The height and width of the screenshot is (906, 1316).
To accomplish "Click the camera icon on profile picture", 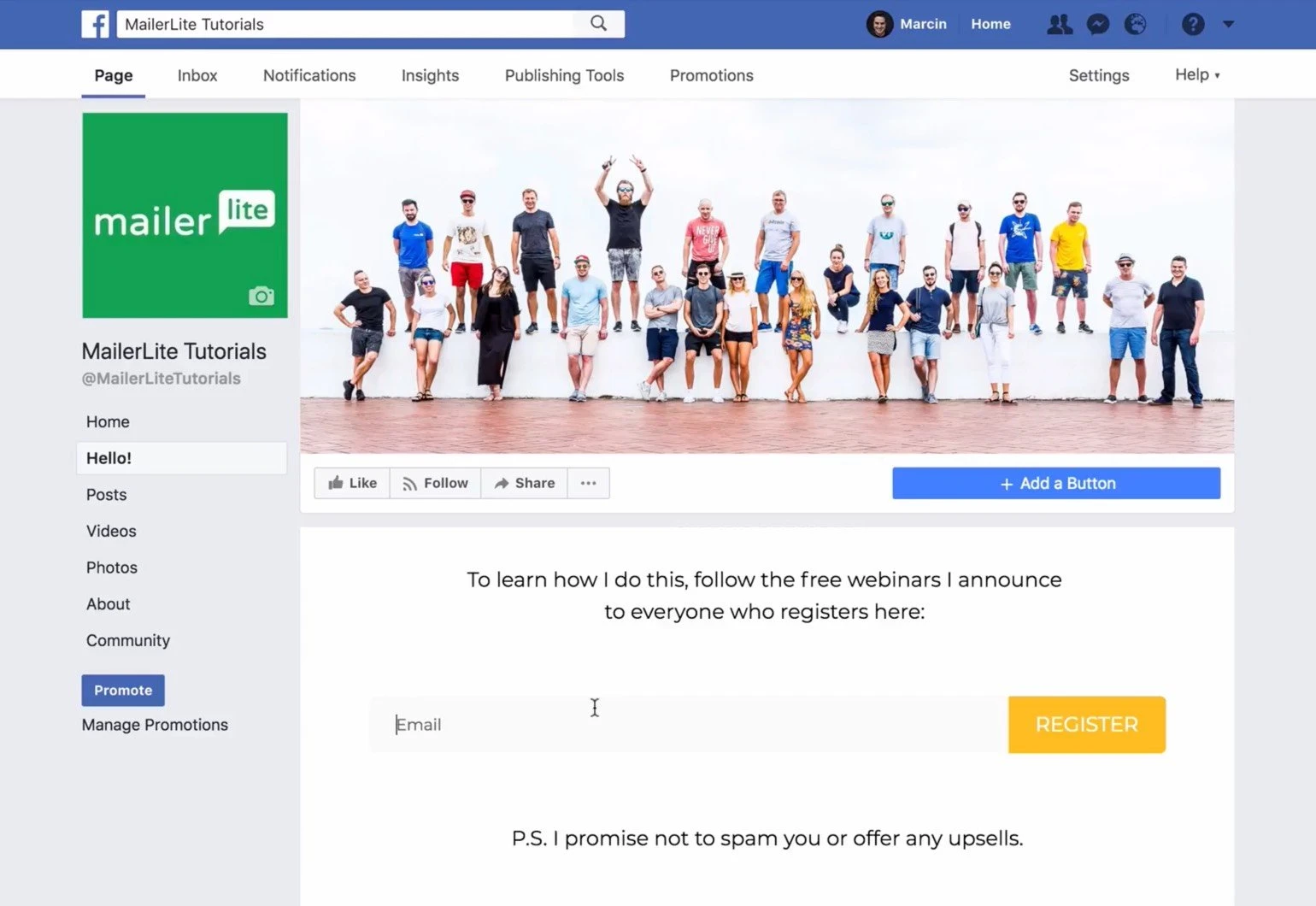I will [261, 296].
